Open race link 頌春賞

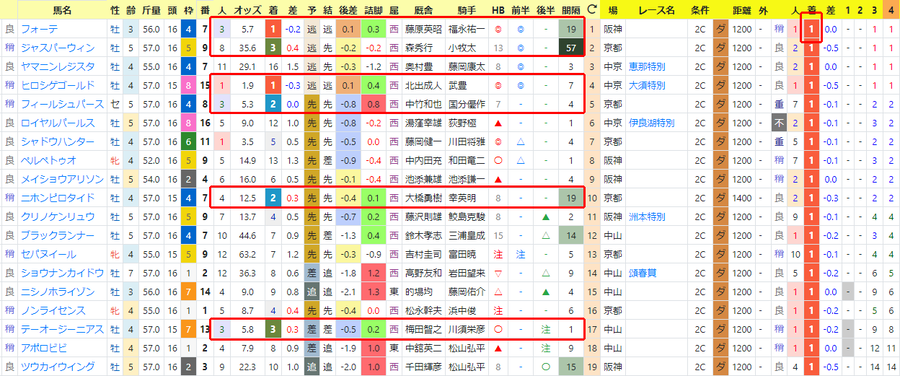tap(642, 273)
